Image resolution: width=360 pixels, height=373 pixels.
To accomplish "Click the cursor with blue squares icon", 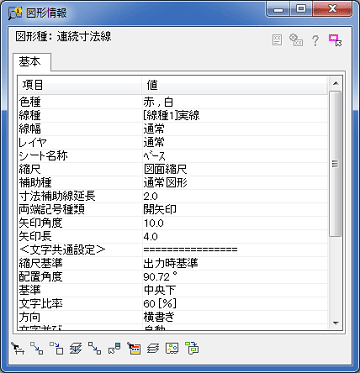I will pos(115,348).
